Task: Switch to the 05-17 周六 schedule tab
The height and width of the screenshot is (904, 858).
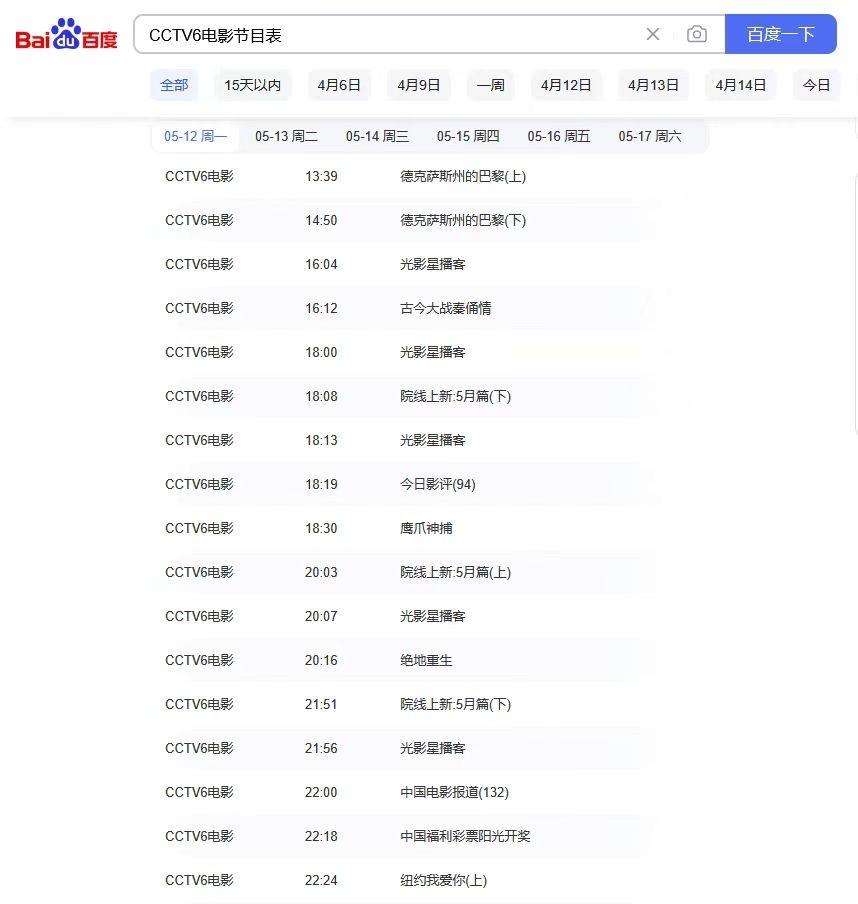Action: tap(650, 137)
